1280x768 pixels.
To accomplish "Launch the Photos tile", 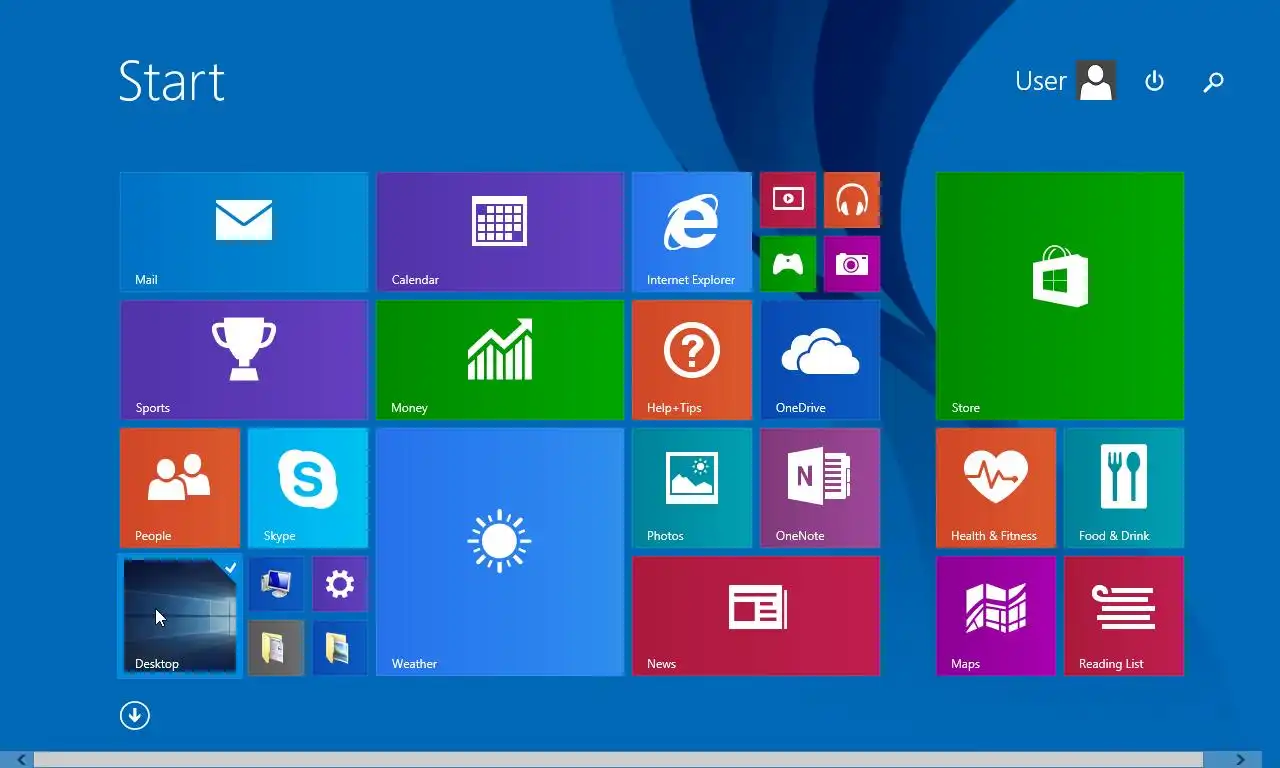I will [x=692, y=488].
